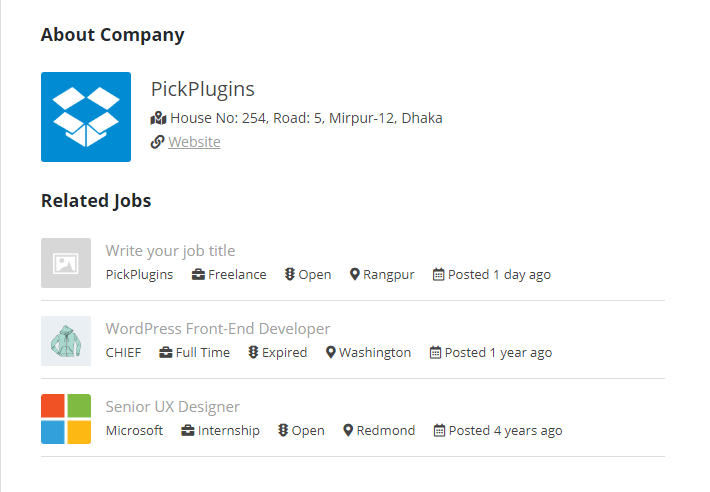This screenshot has height=492, width=710.
Task: Click the status icon beside Expired
Action: coord(253,352)
